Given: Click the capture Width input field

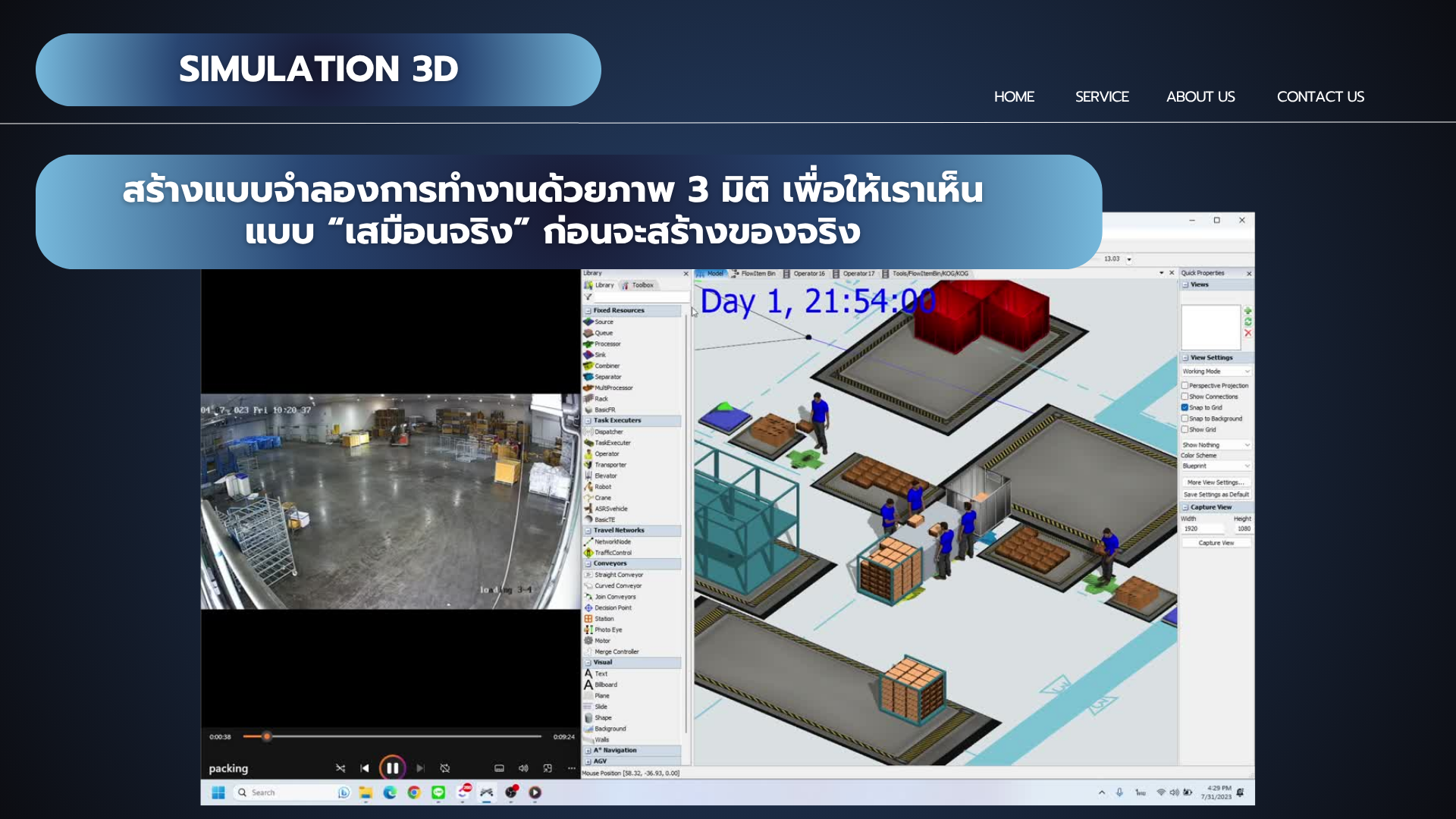Looking at the screenshot, I should [x=1203, y=529].
